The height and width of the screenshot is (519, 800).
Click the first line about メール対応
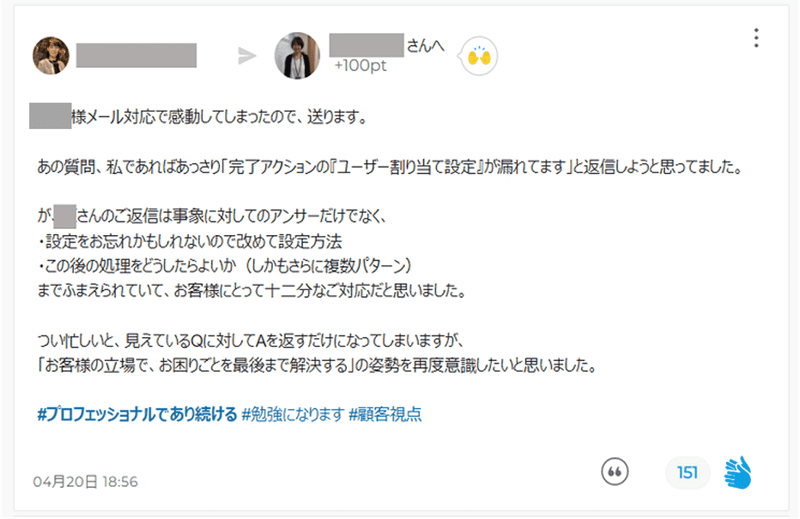(x=199, y=117)
